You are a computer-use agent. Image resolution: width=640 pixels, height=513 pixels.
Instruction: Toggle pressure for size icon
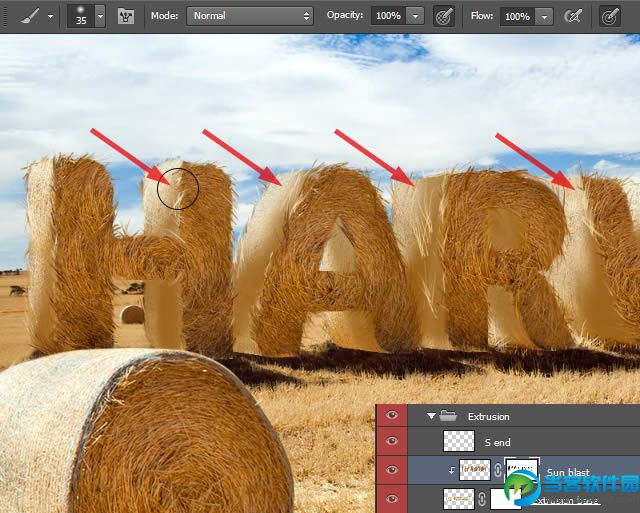610,16
